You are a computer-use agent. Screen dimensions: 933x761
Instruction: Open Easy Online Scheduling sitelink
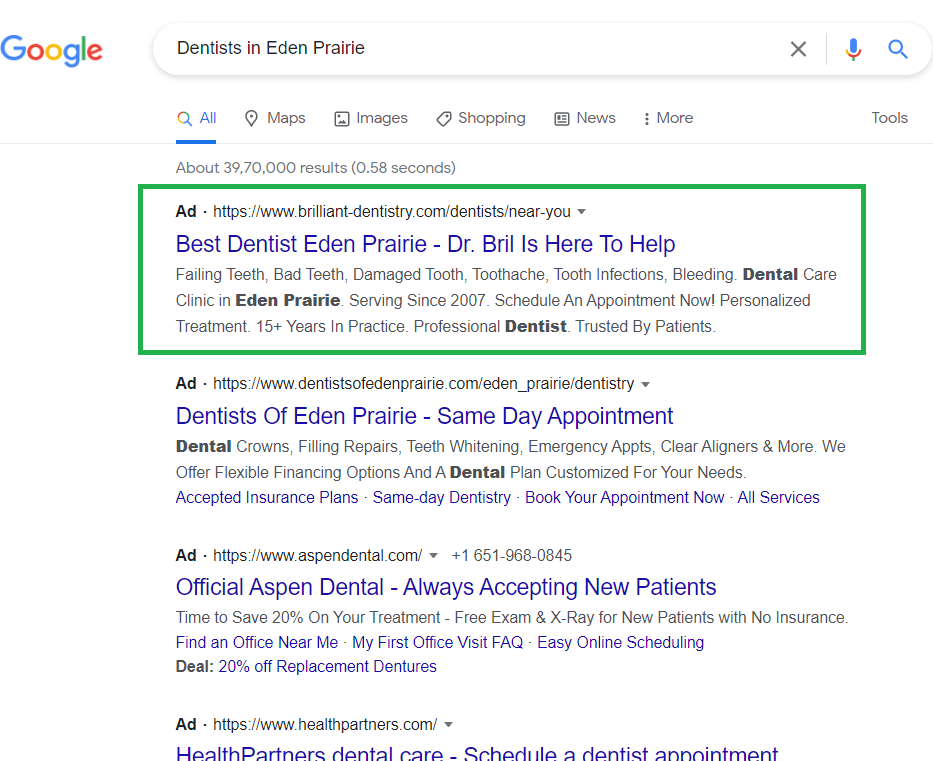click(x=621, y=643)
